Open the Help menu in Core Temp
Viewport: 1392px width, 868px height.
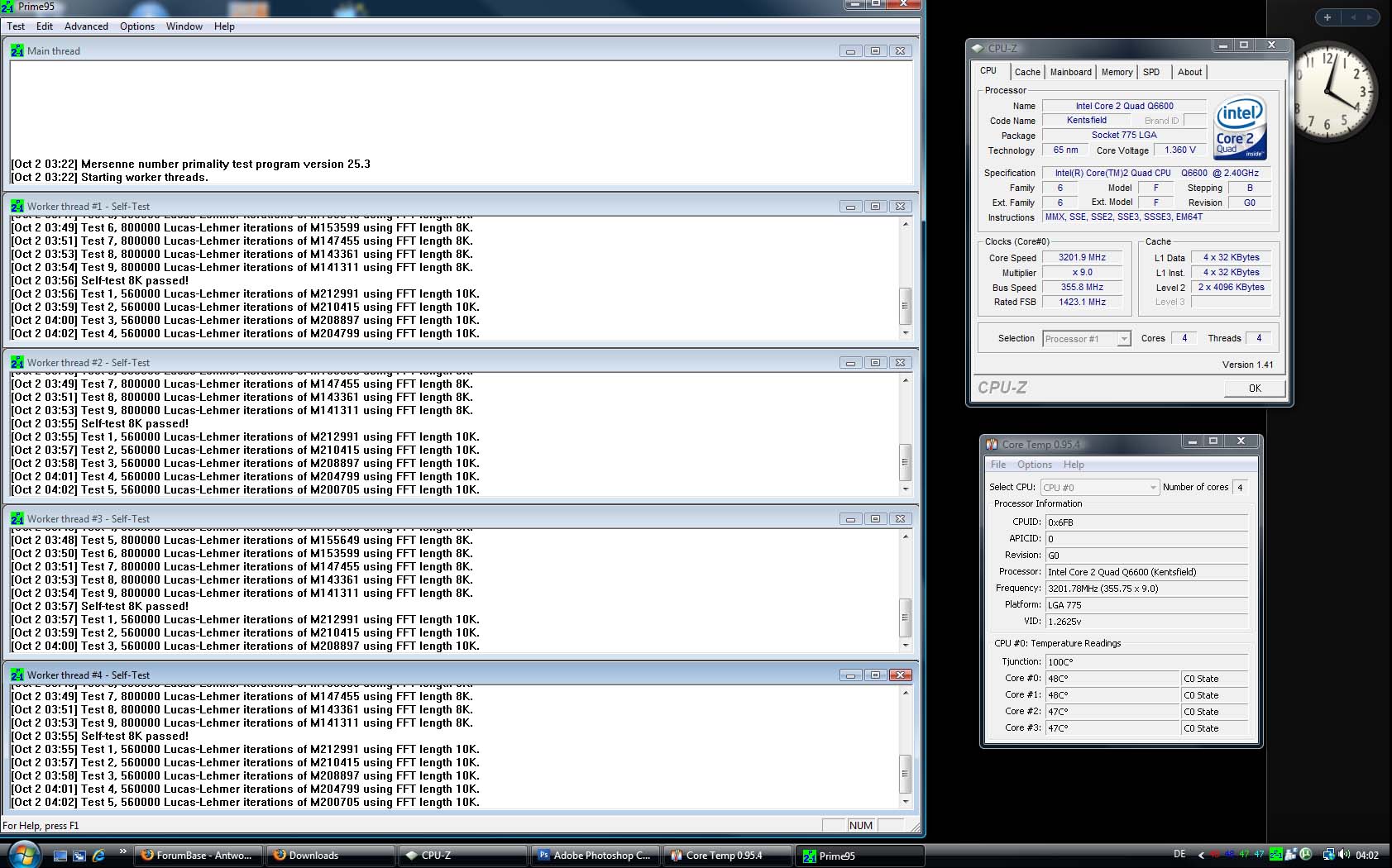click(x=1074, y=465)
